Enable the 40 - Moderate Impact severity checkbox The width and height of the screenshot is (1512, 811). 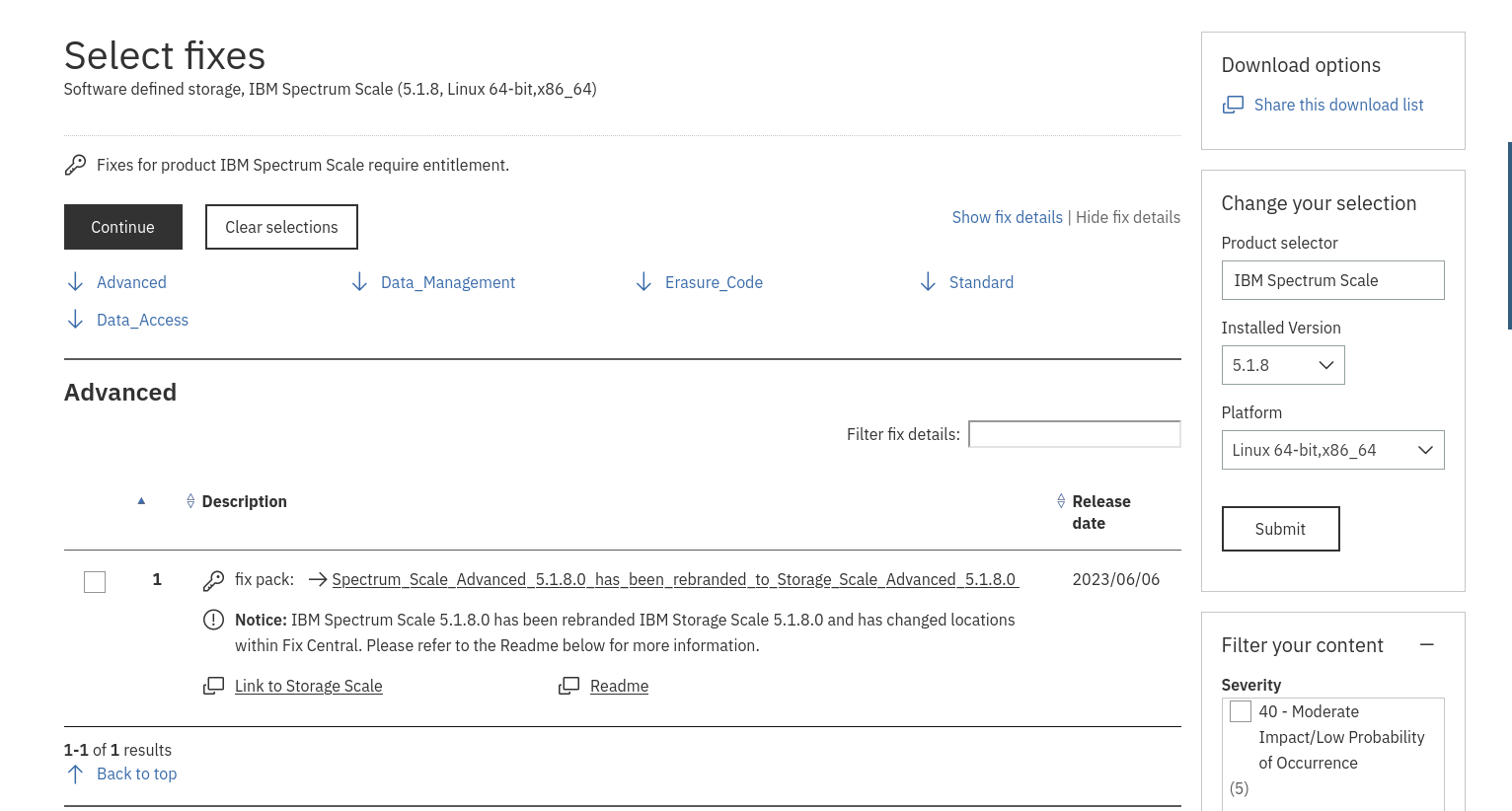1241,711
